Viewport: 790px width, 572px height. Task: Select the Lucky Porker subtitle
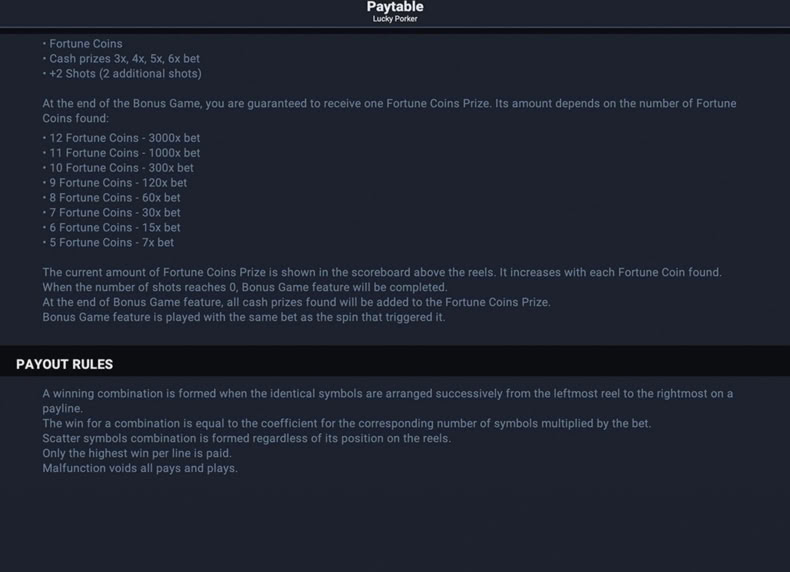coord(395,19)
